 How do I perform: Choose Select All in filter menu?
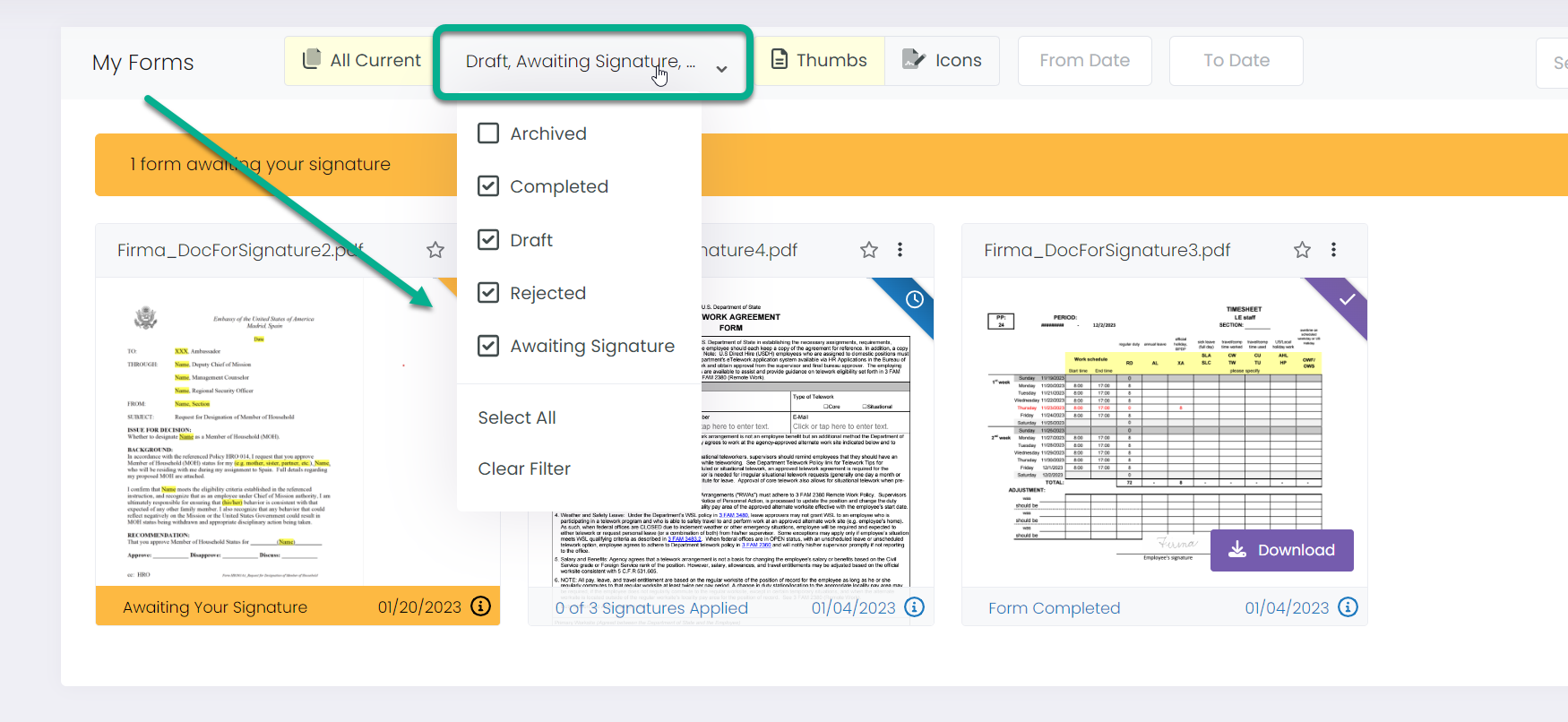(517, 417)
